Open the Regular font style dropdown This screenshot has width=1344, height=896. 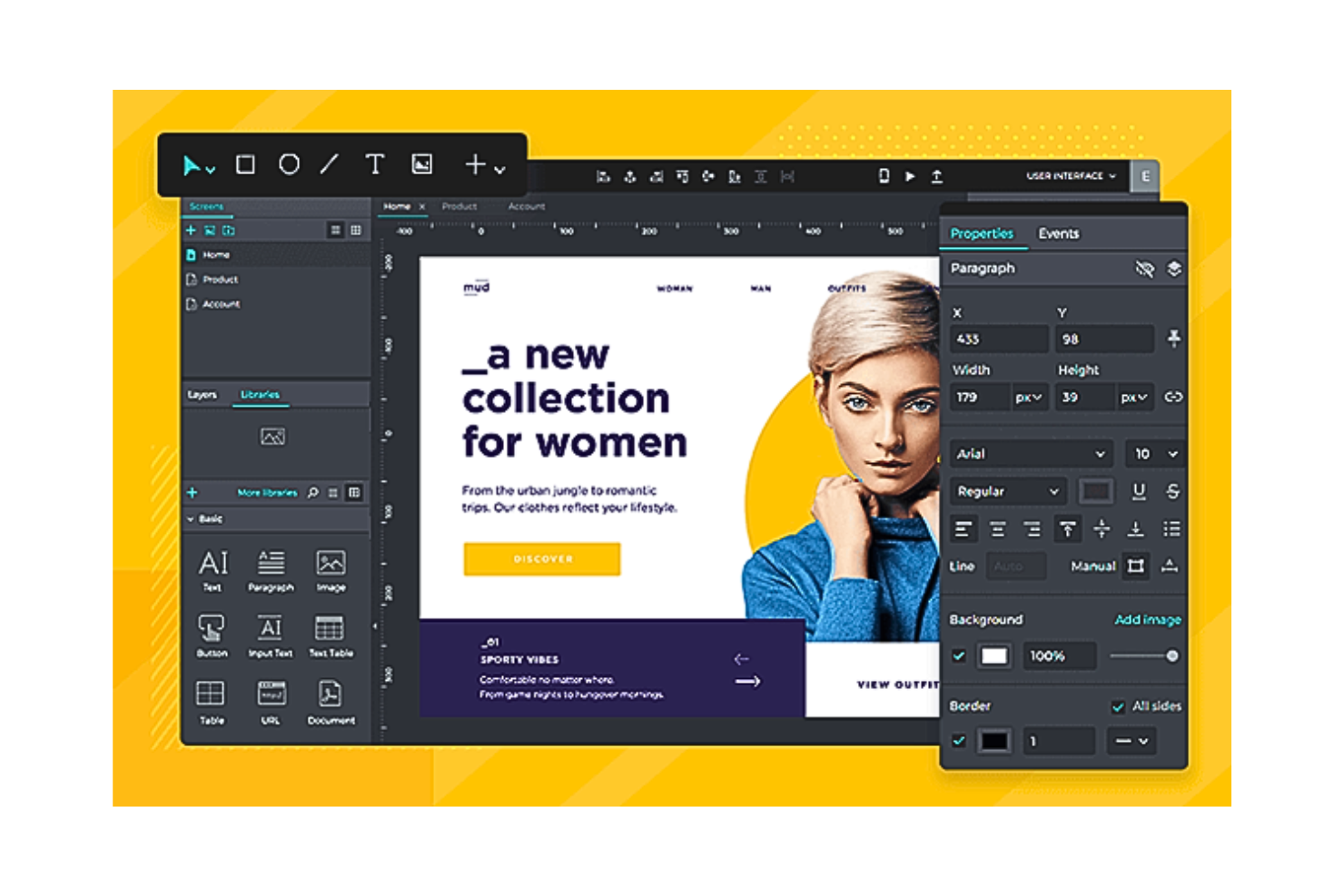pyautogui.click(x=1007, y=491)
